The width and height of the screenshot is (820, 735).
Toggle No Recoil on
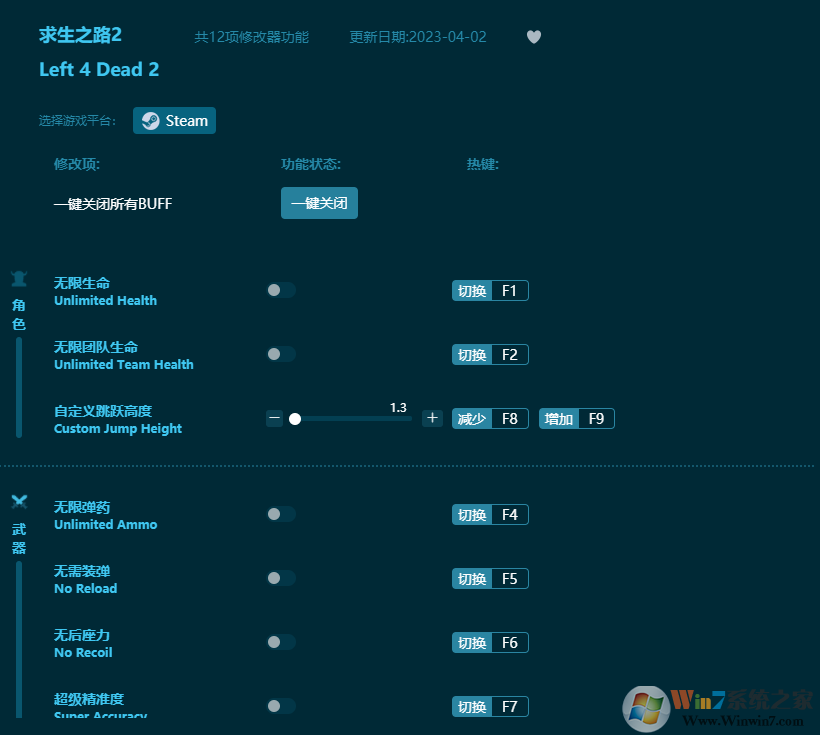pos(281,642)
